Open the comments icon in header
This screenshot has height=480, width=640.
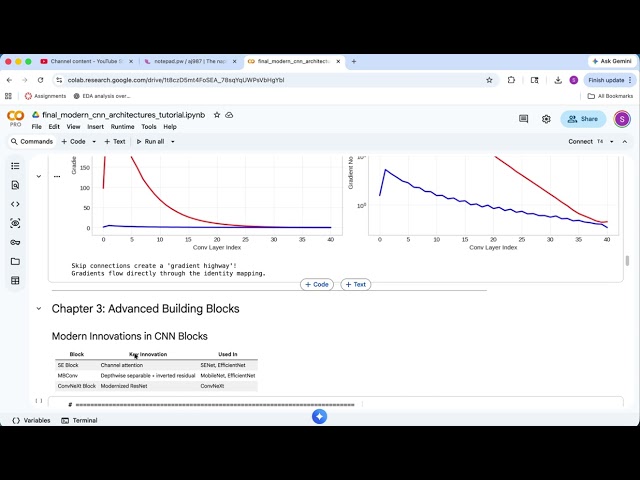(x=523, y=119)
